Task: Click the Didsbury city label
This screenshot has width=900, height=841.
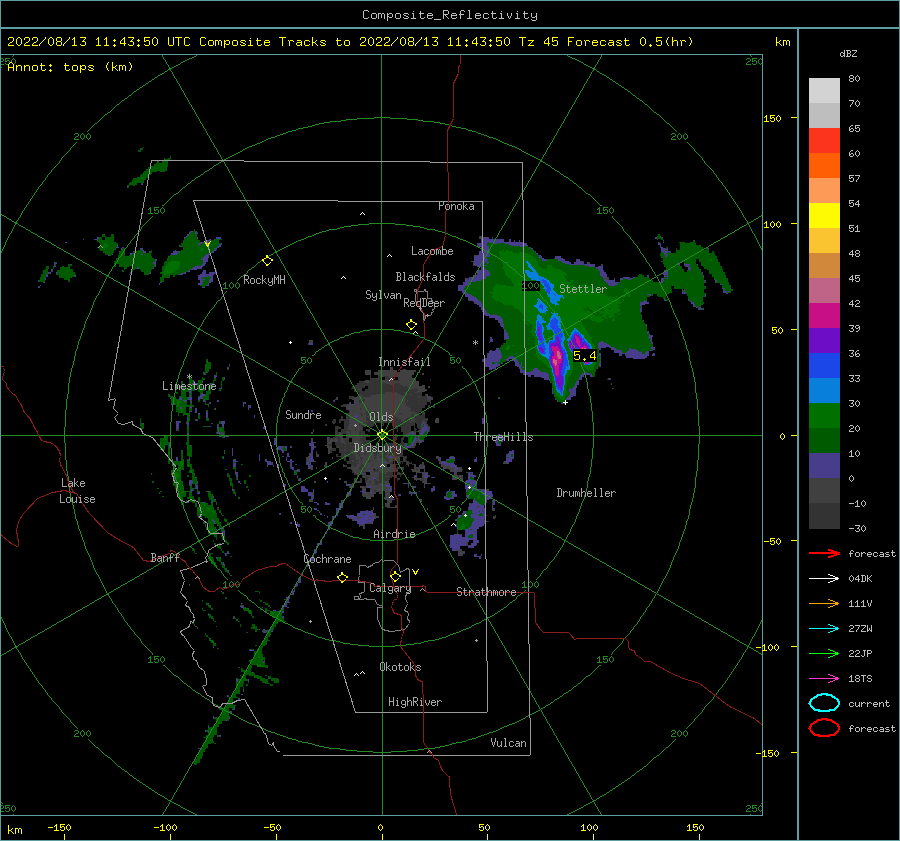Action: 377,448
